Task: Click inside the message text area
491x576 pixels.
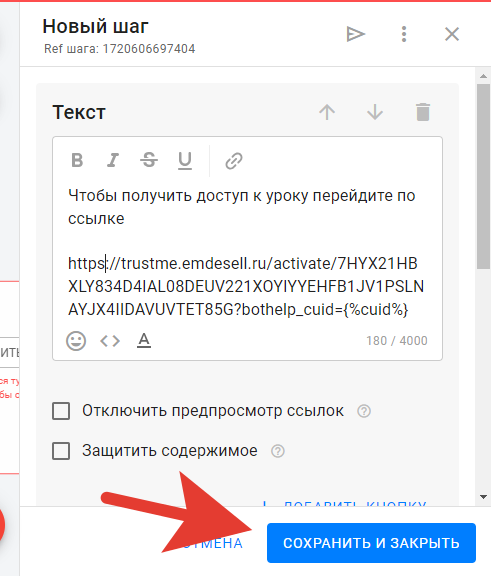Action: point(247,252)
